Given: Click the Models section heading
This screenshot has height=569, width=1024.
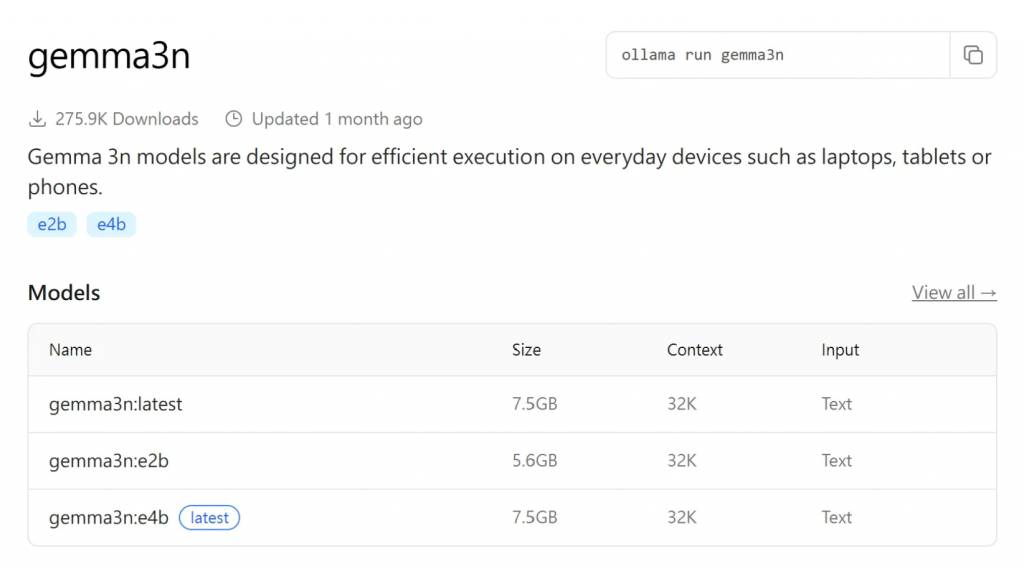Looking at the screenshot, I should pos(64,293).
